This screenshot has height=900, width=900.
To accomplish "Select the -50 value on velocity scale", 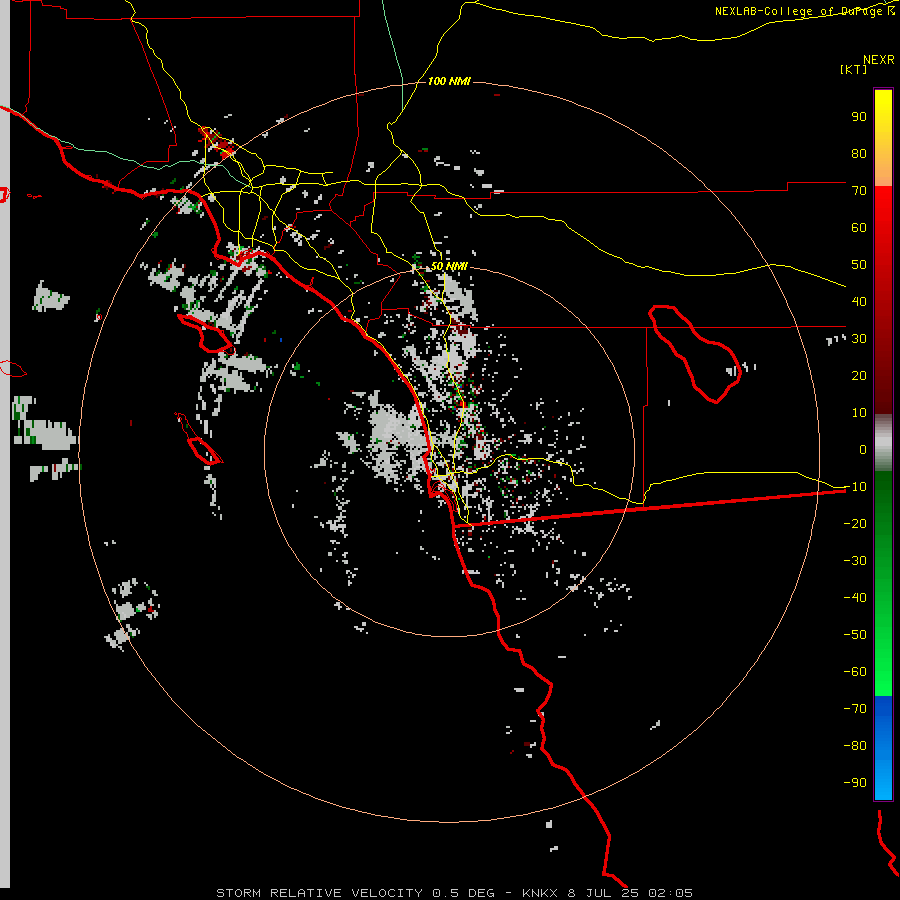I will (855, 635).
